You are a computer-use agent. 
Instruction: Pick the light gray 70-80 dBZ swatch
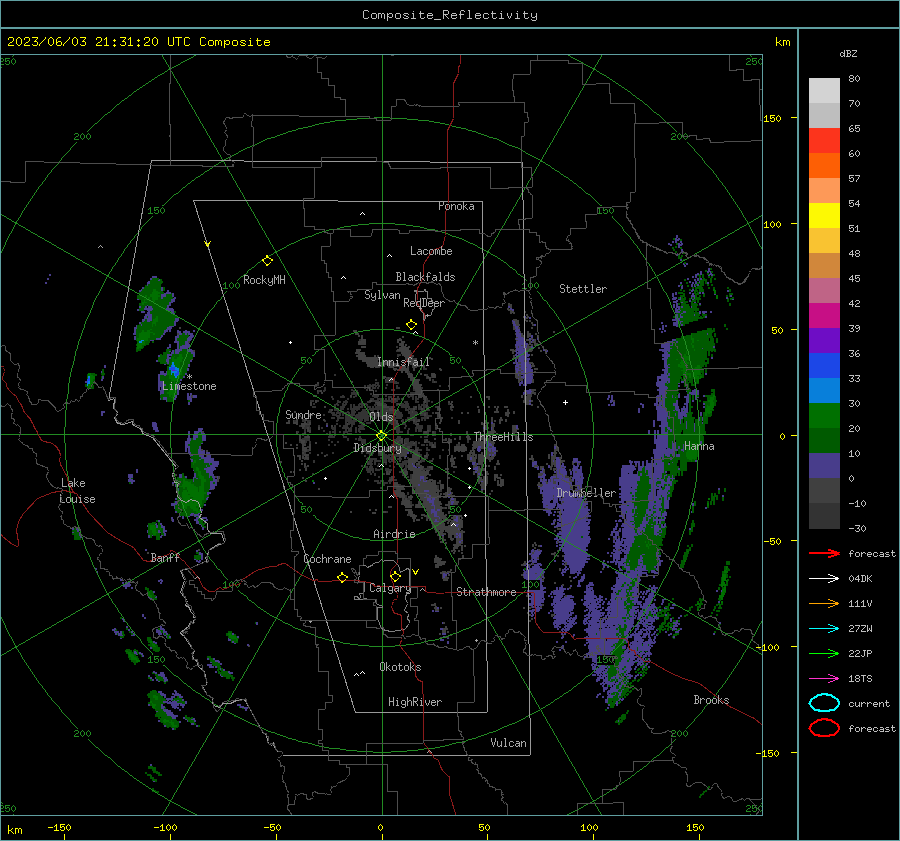[x=824, y=91]
